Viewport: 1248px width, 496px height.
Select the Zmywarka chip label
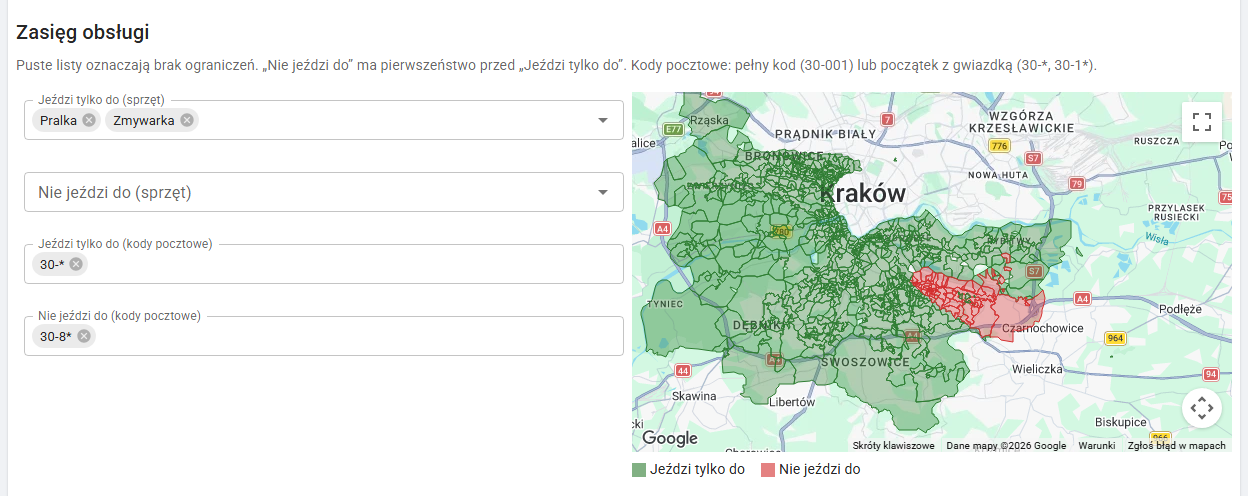[144, 120]
